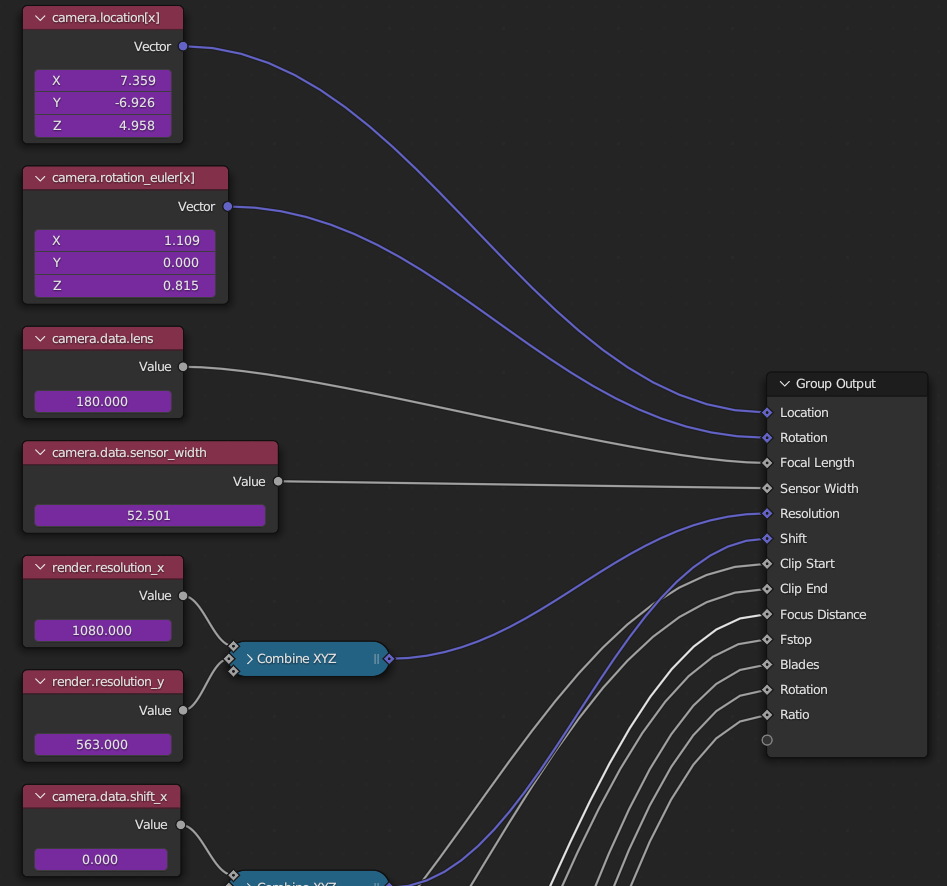
Task: Click the Focus Distance label
Action: tap(823, 615)
